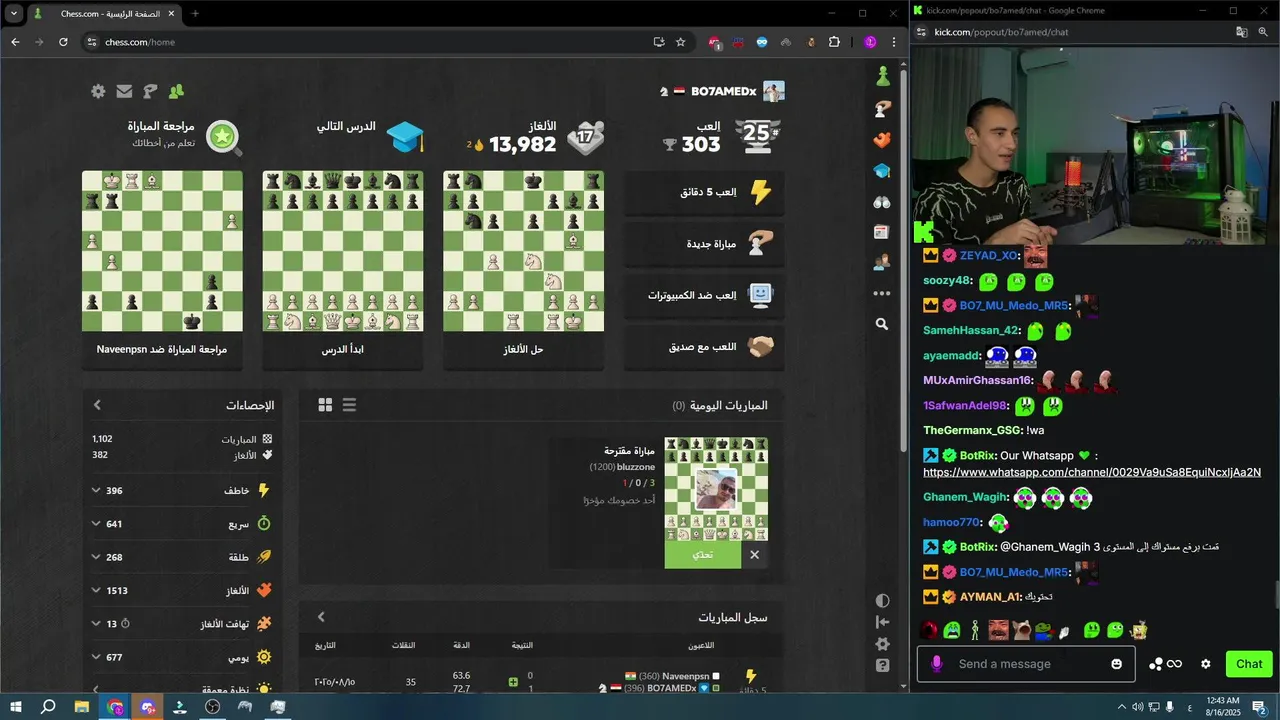Open the Social friends sidebar icon
The width and height of the screenshot is (1280, 720).
pos(882,262)
